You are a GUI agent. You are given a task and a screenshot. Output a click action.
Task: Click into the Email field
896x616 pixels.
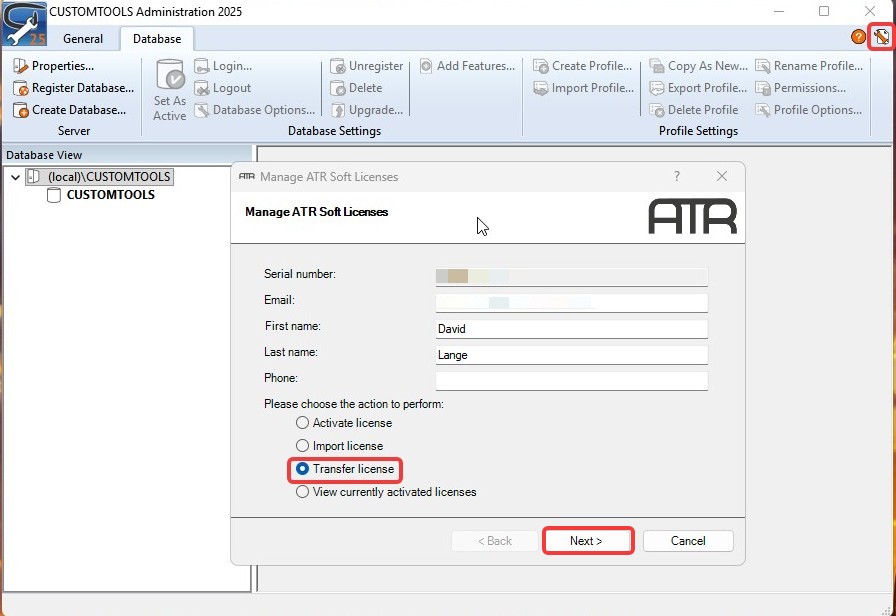coord(571,302)
